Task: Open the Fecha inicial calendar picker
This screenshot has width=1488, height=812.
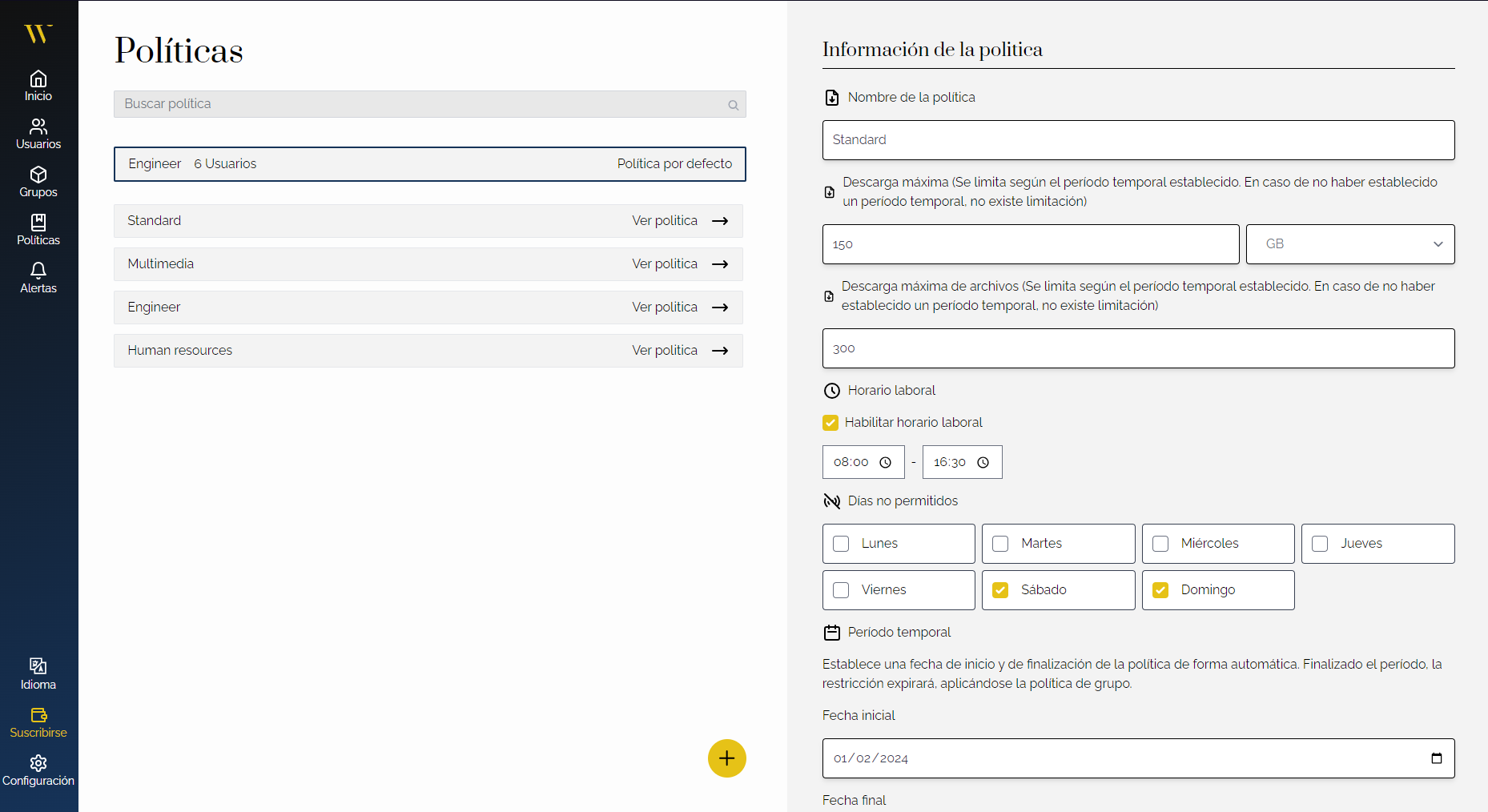Action: 1437,758
